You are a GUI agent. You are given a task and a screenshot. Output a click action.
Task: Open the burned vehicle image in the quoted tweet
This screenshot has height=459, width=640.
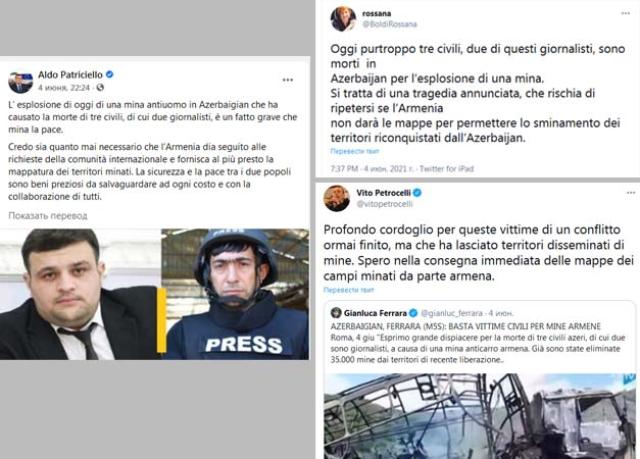(480, 416)
